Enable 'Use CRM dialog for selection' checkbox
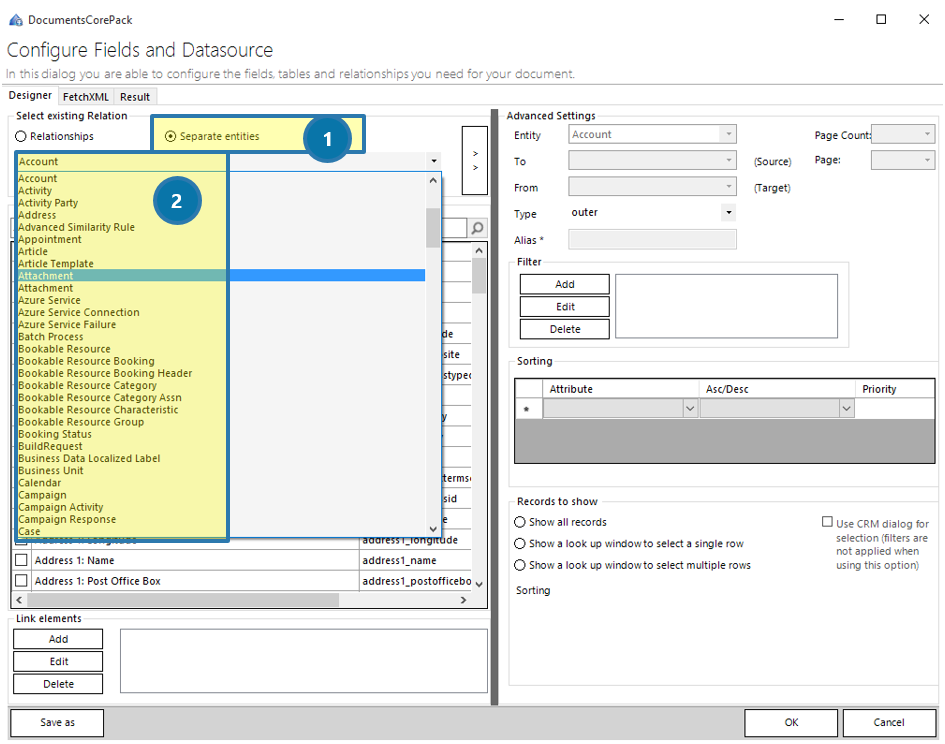This screenshot has width=945, height=744. [x=826, y=521]
